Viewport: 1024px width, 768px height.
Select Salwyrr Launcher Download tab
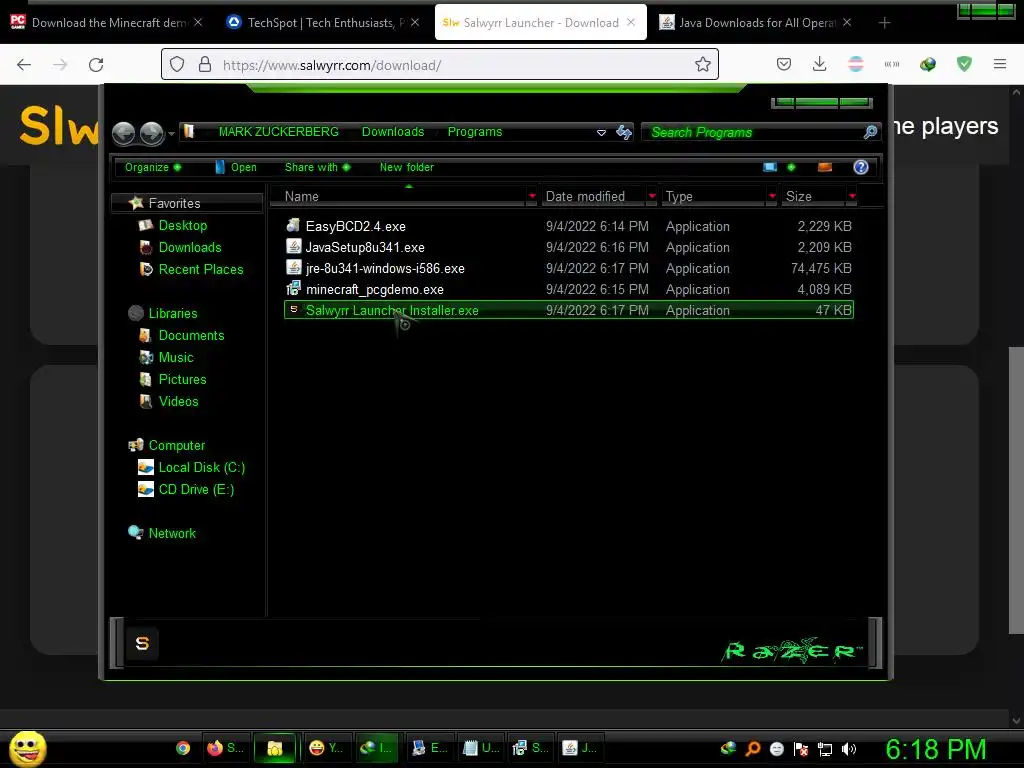tap(540, 23)
